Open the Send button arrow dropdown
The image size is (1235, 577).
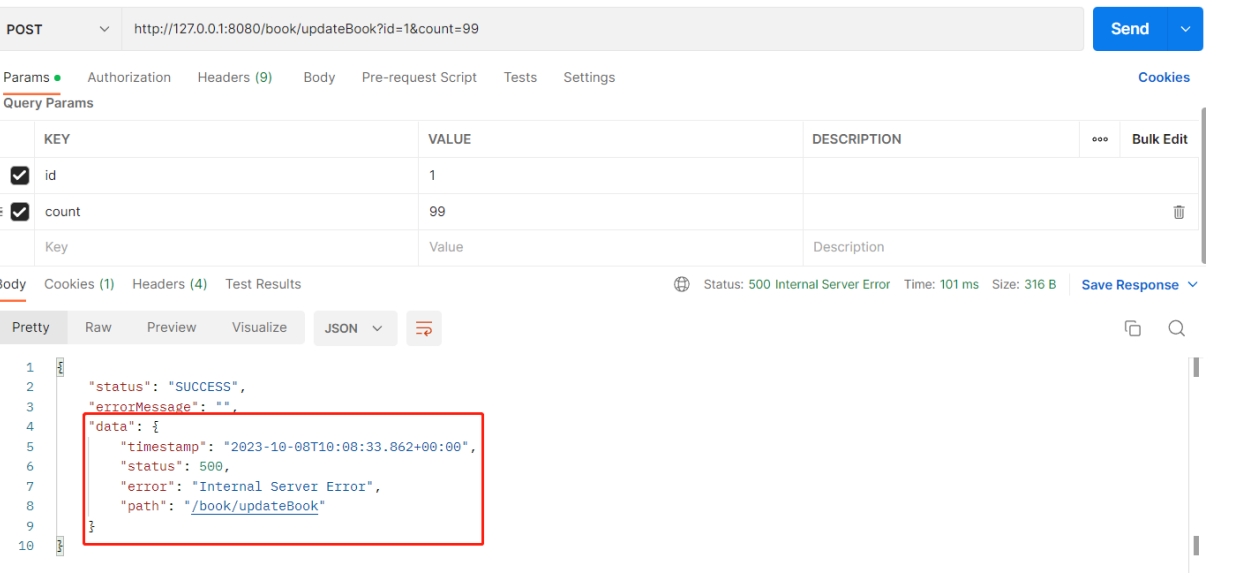pos(1185,29)
